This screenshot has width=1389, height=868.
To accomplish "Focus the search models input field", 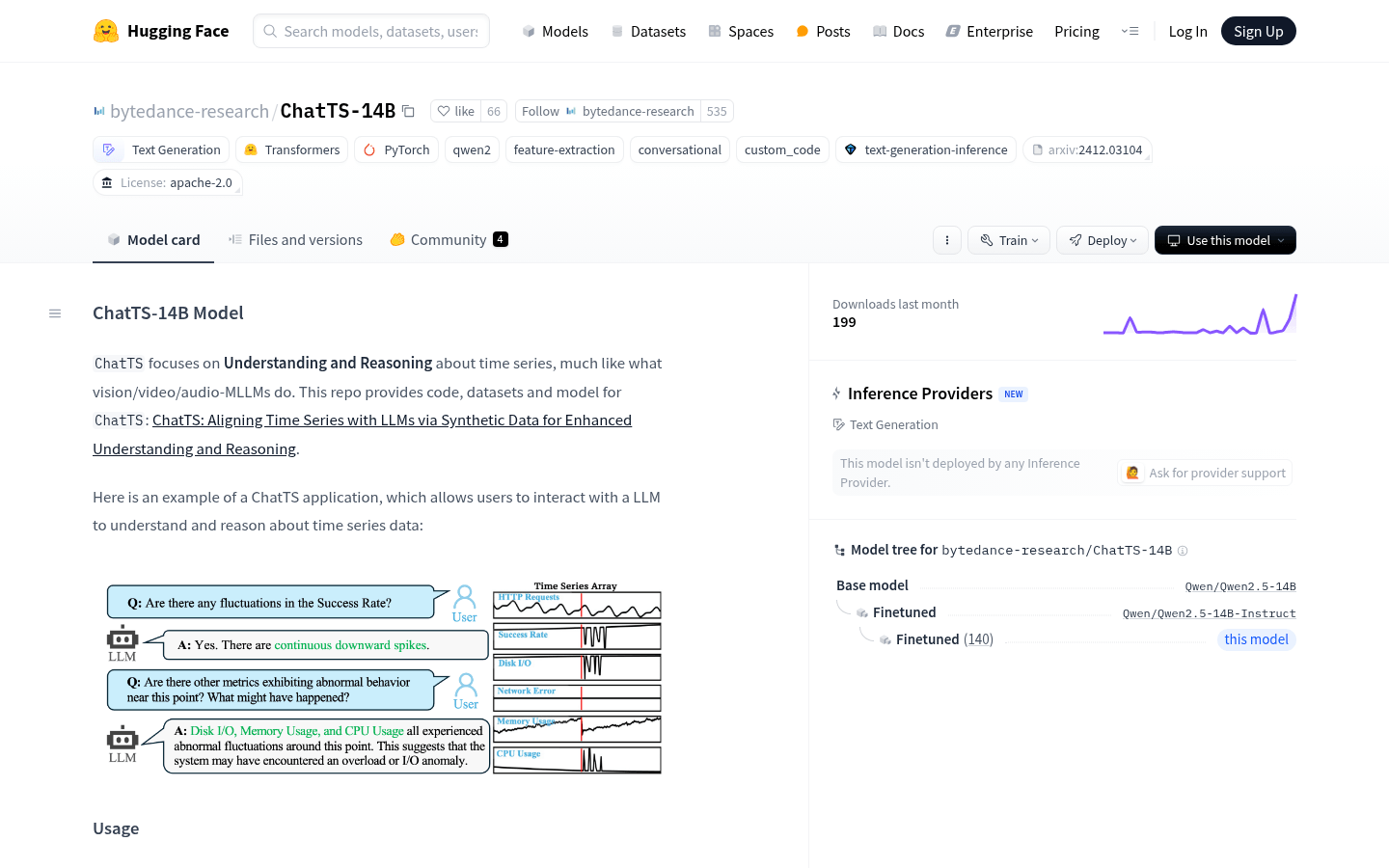I will pyautogui.click(x=371, y=31).
